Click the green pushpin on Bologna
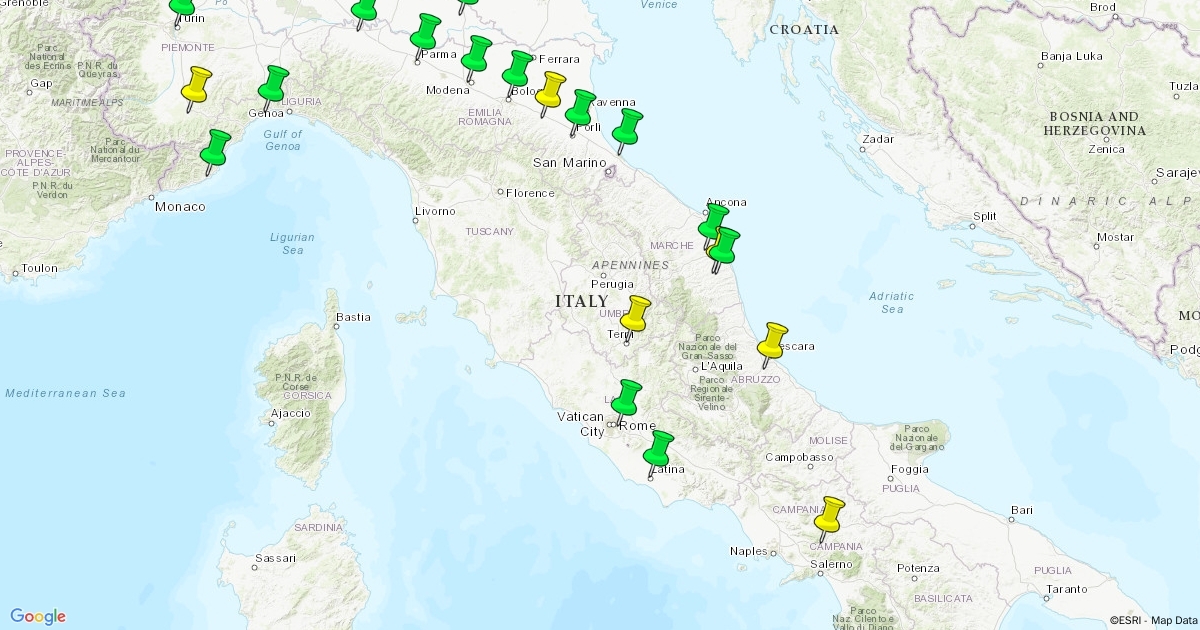1200x630 pixels. tap(517, 69)
